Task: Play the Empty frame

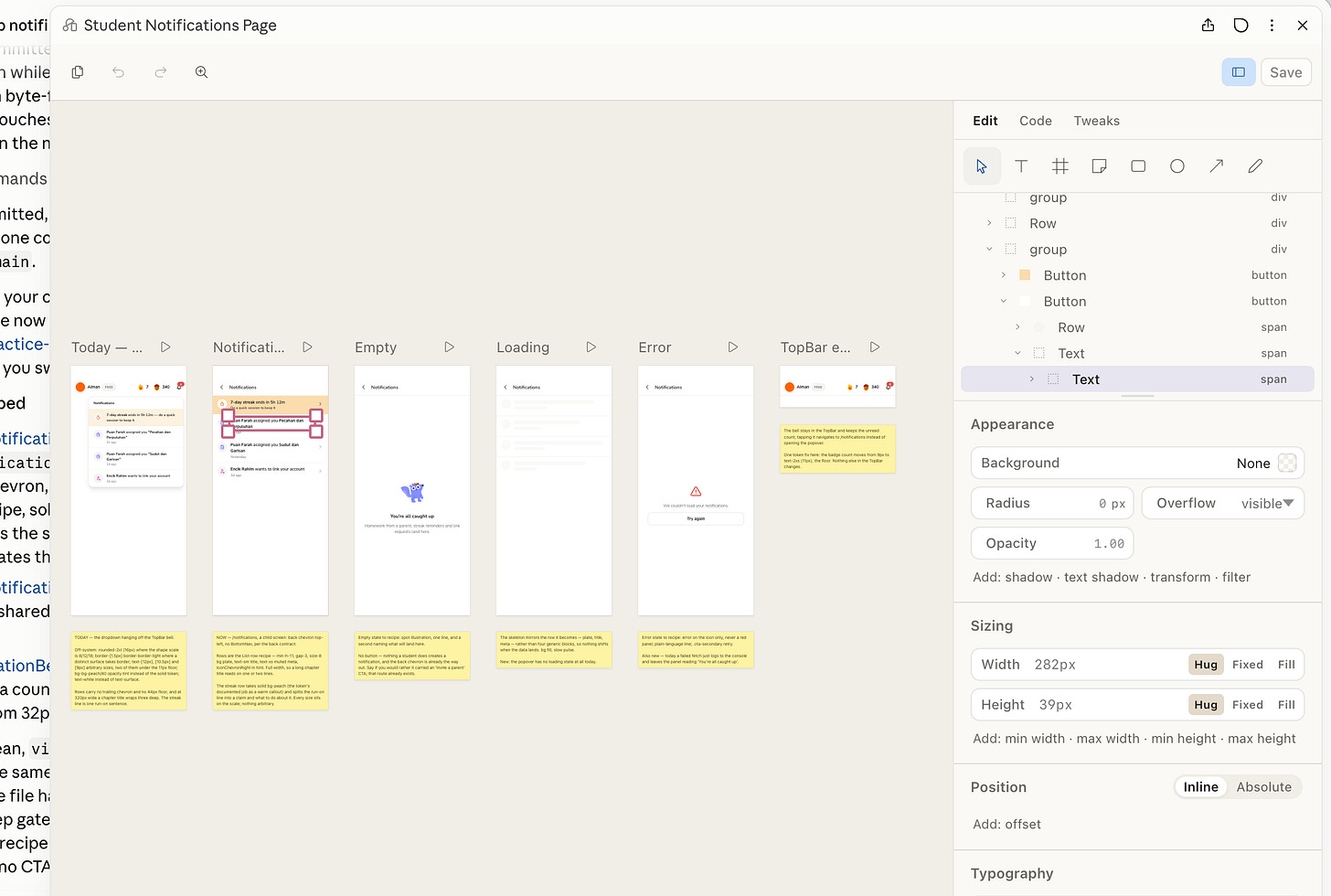Action: tap(449, 347)
